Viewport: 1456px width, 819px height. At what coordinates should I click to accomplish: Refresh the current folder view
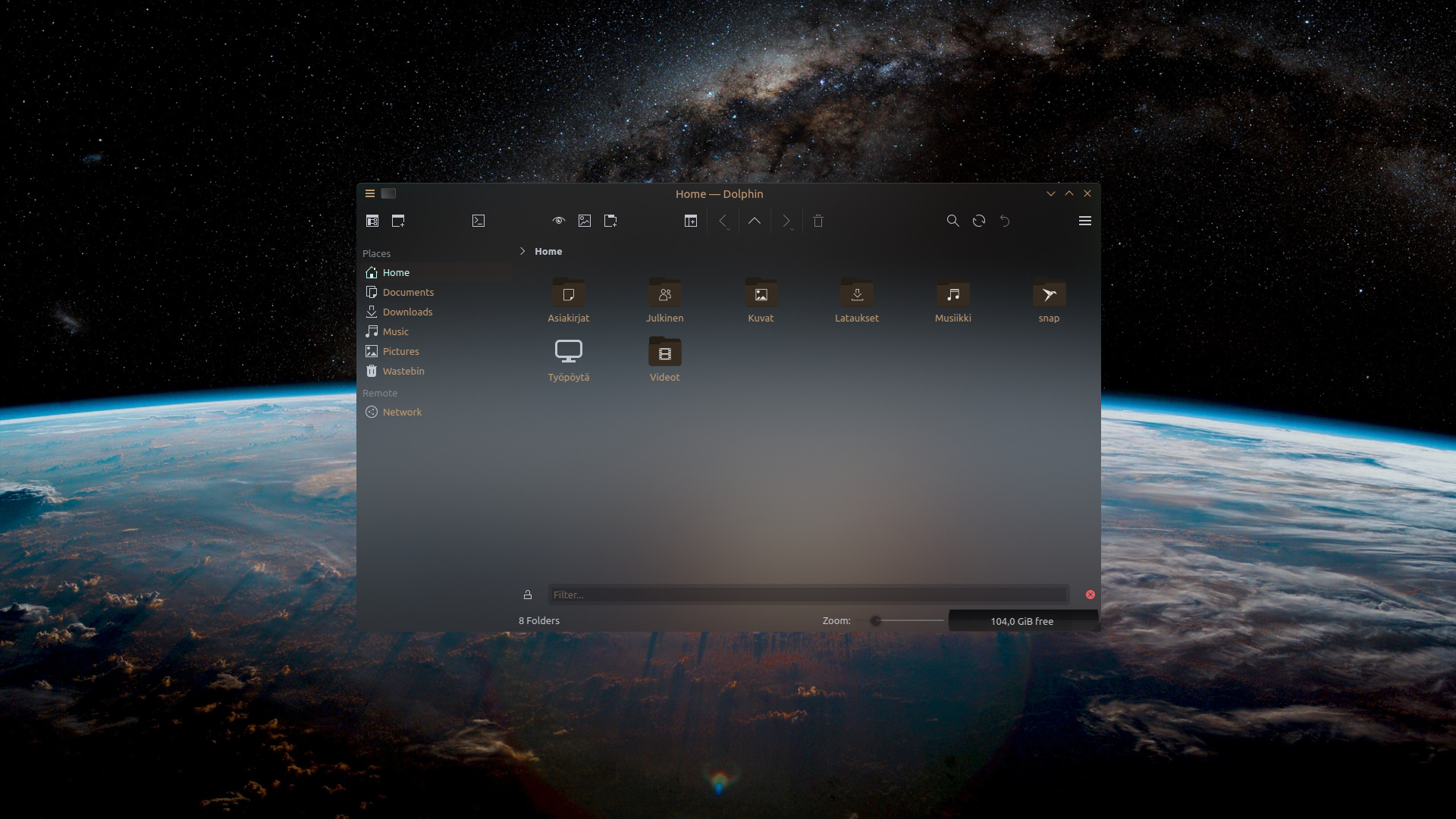[979, 221]
